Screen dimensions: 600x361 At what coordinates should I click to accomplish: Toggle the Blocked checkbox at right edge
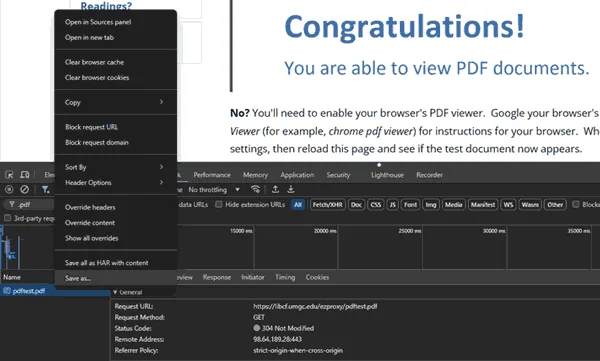click(576, 204)
